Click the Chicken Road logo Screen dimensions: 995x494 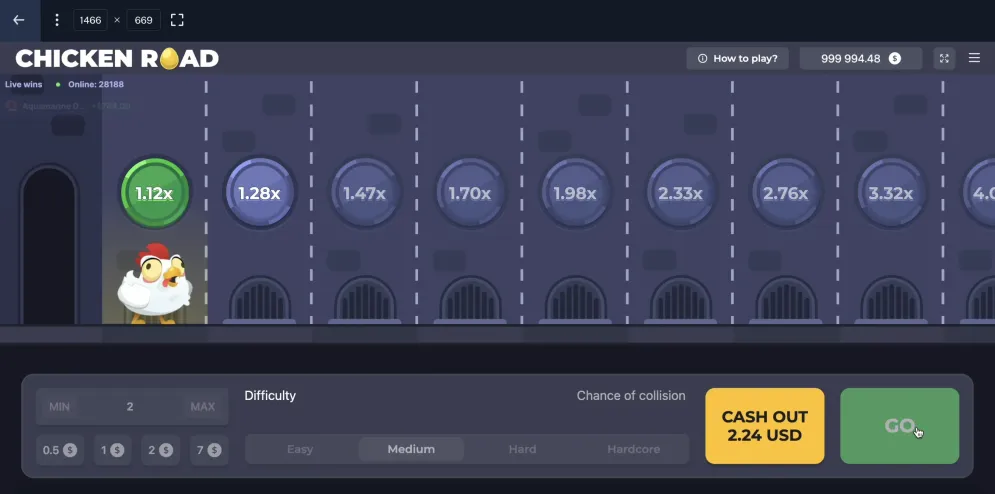117,59
